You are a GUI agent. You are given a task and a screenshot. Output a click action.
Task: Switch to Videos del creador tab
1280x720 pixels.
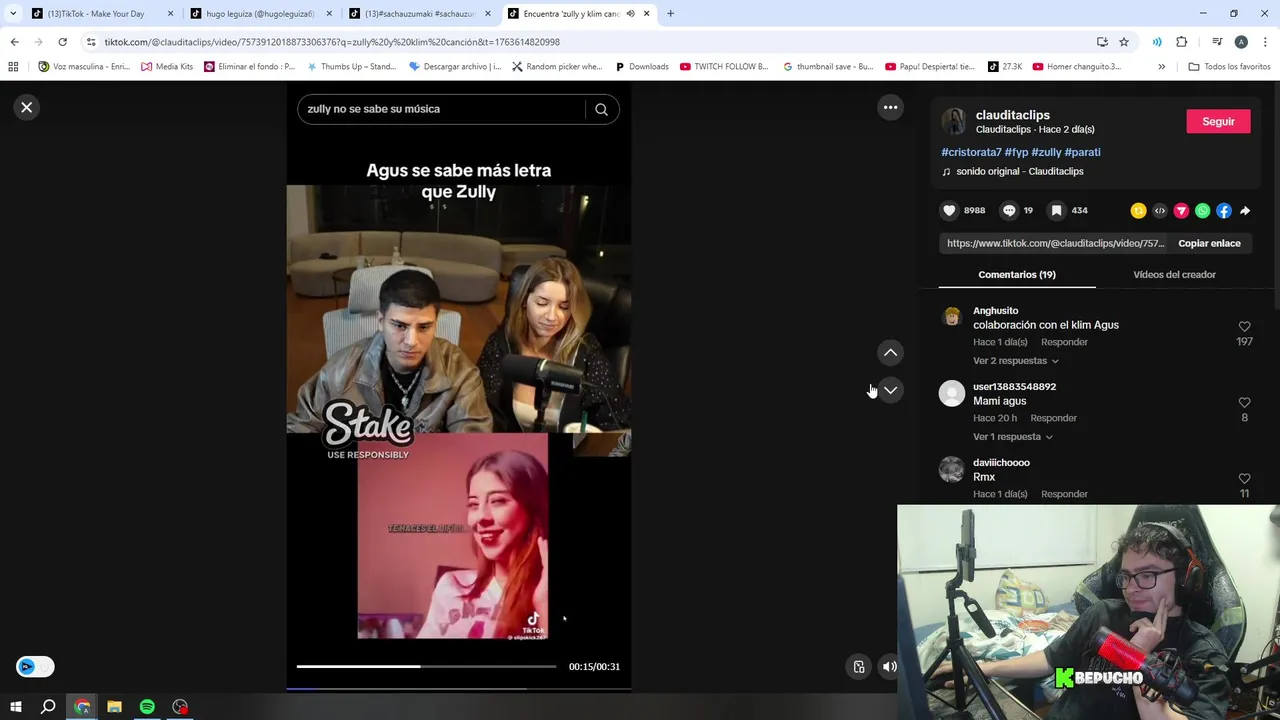(1174, 274)
